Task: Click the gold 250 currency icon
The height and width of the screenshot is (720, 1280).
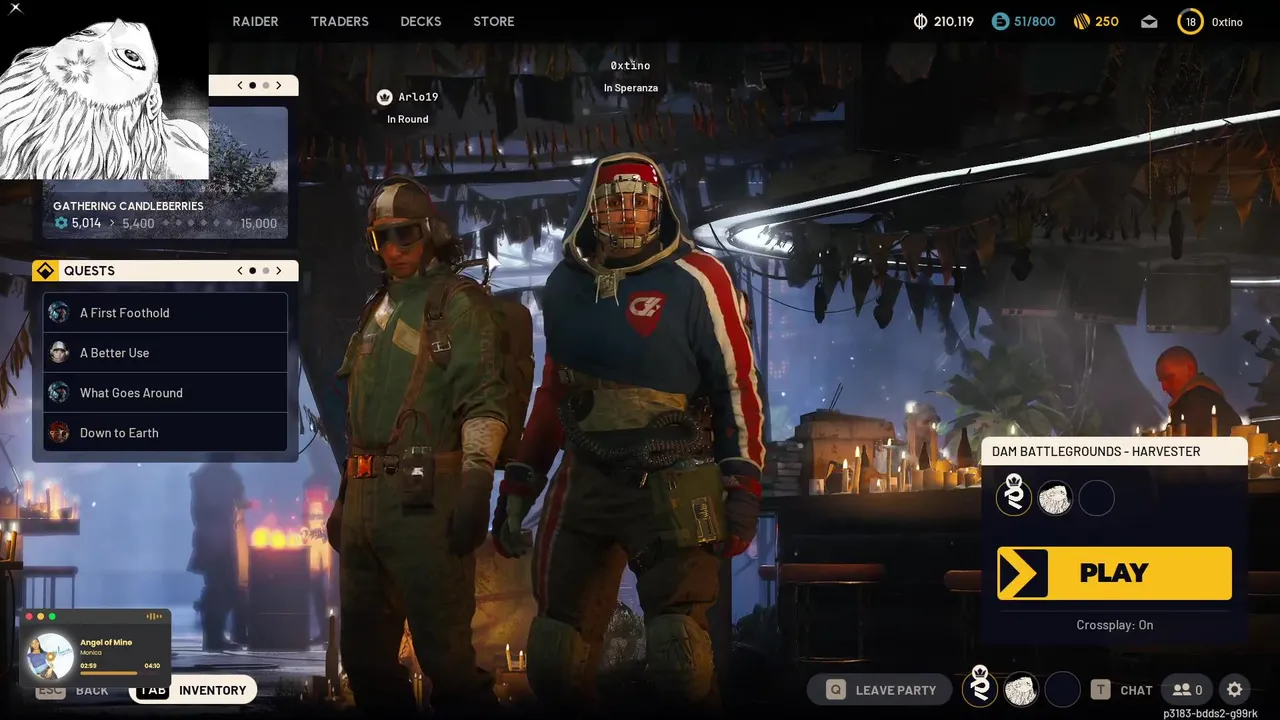Action: click(x=1081, y=21)
